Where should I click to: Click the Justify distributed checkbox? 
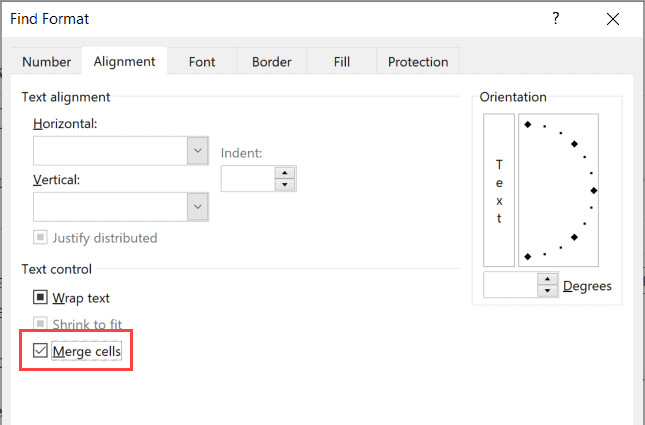point(41,238)
